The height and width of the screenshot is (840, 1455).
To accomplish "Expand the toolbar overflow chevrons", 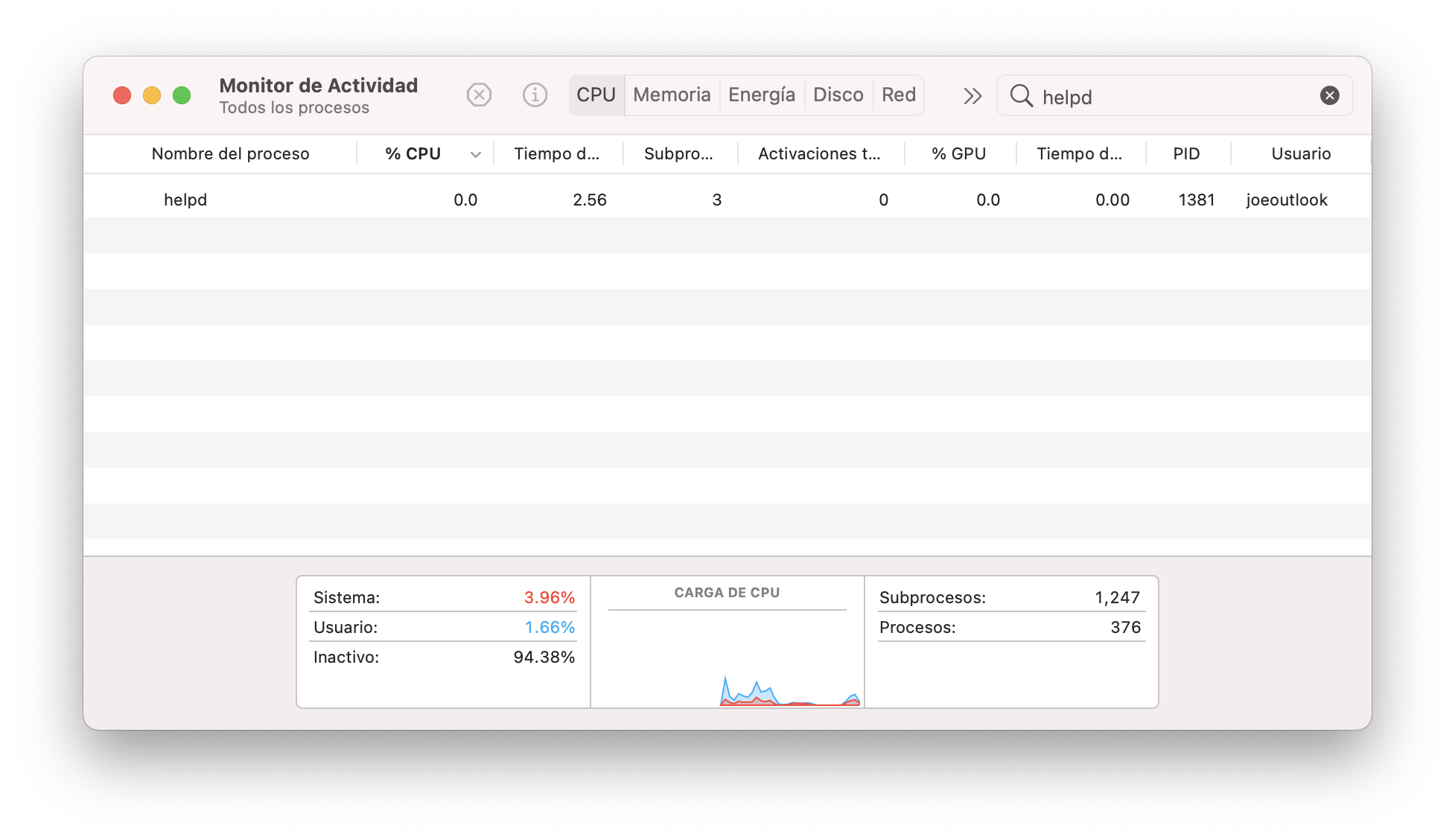I will (972, 96).
